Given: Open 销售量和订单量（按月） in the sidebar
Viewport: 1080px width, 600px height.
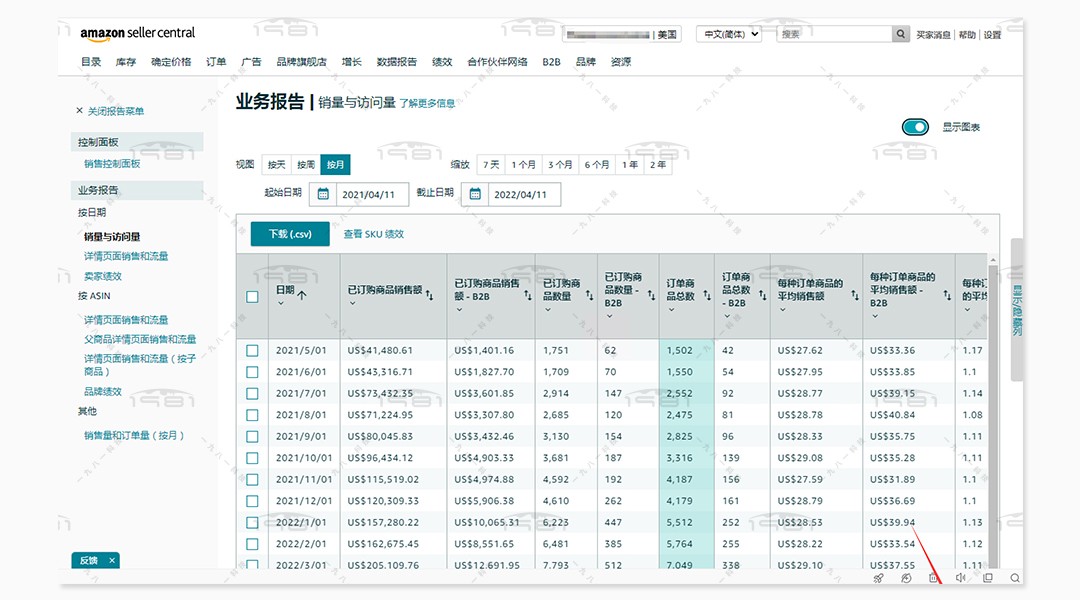Looking at the screenshot, I should 134,435.
